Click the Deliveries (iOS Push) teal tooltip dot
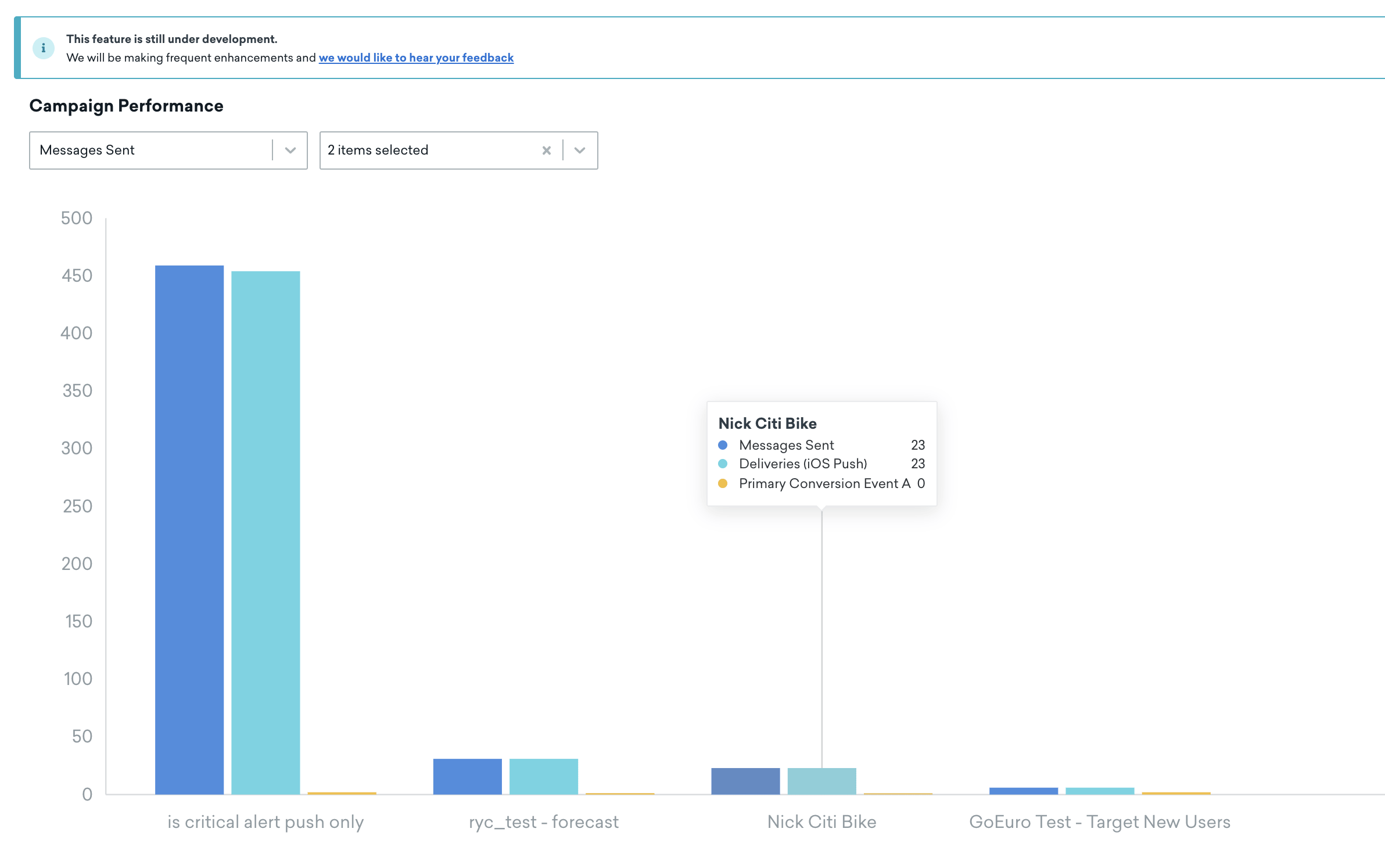Image resolution: width=1385 pixels, height=868 pixels. [x=723, y=464]
